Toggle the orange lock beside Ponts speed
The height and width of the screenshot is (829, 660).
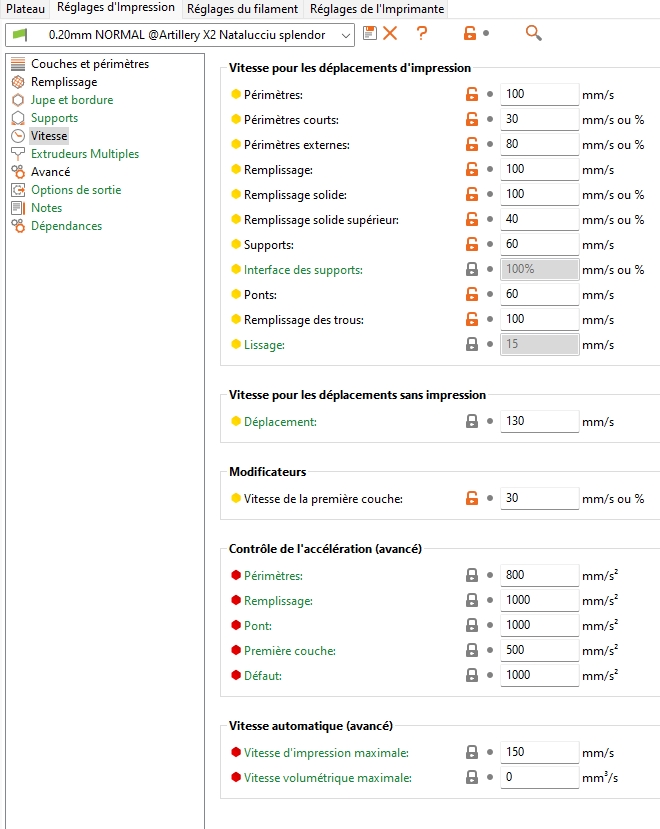[x=471, y=295]
